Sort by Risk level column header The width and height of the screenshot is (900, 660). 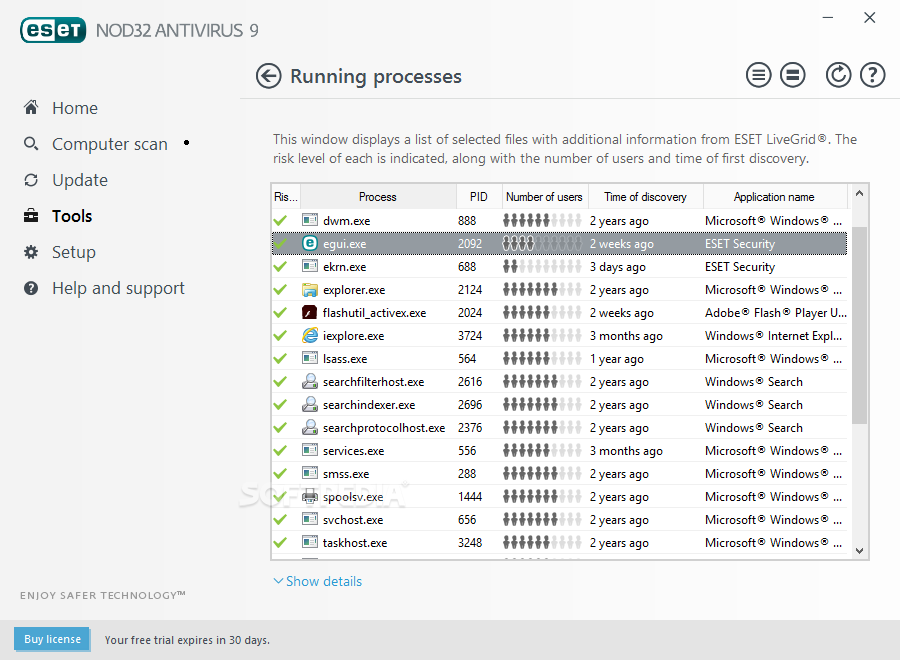click(286, 197)
